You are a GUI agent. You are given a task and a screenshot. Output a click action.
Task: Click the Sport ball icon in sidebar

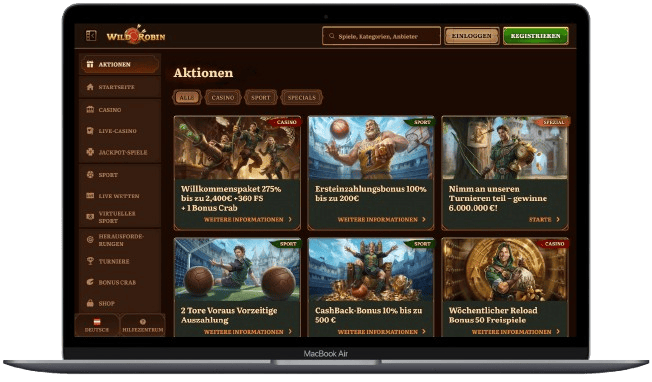(90, 175)
